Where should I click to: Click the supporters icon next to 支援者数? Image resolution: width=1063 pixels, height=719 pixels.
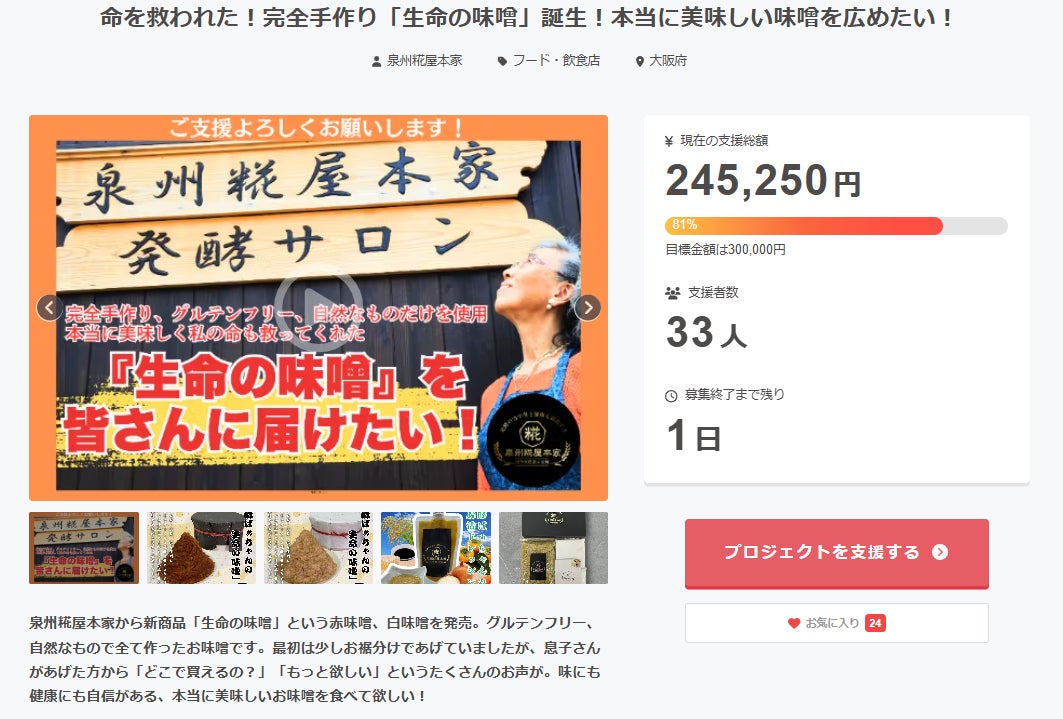[673, 293]
